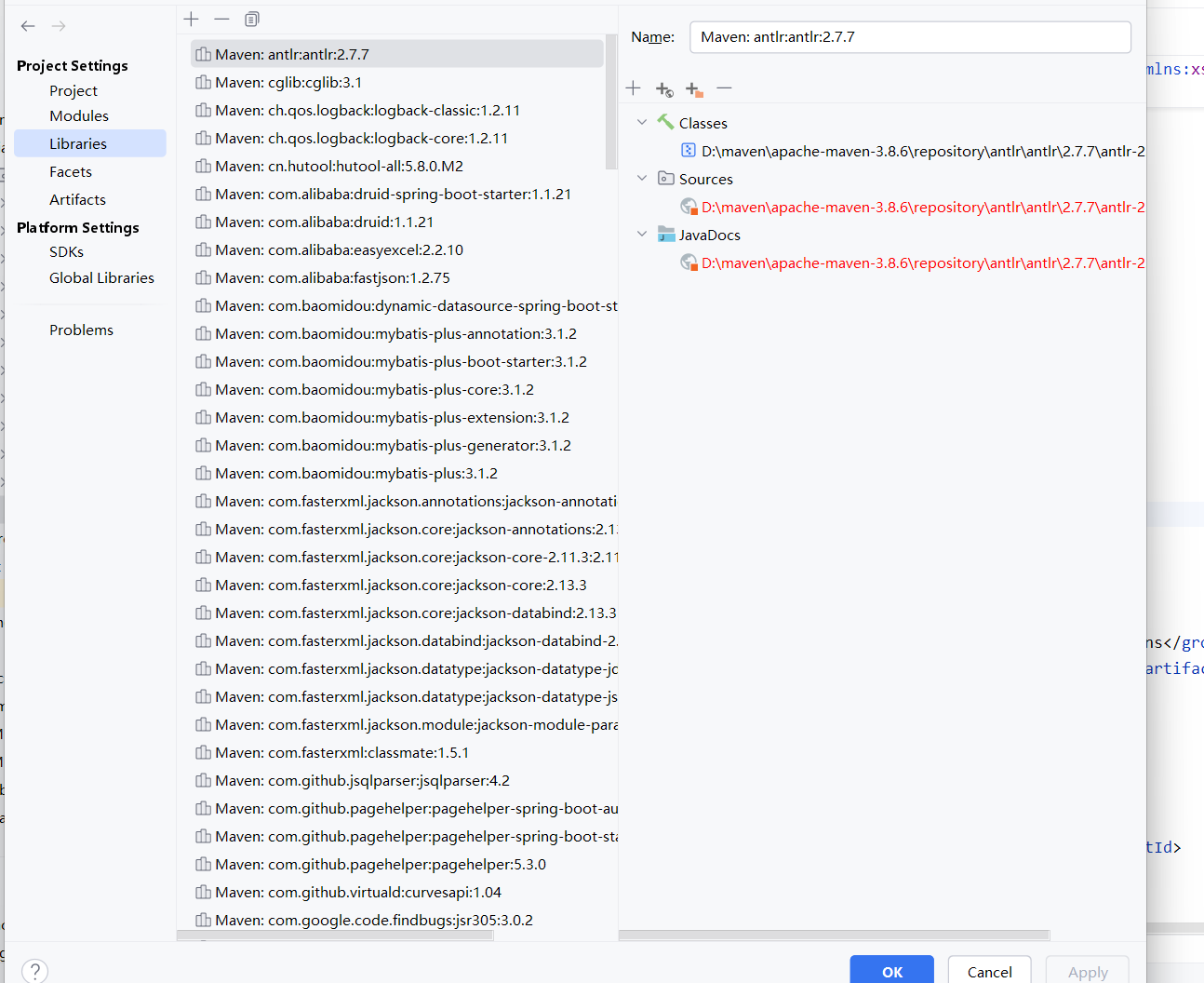Edit the library Name field

[x=910, y=37]
